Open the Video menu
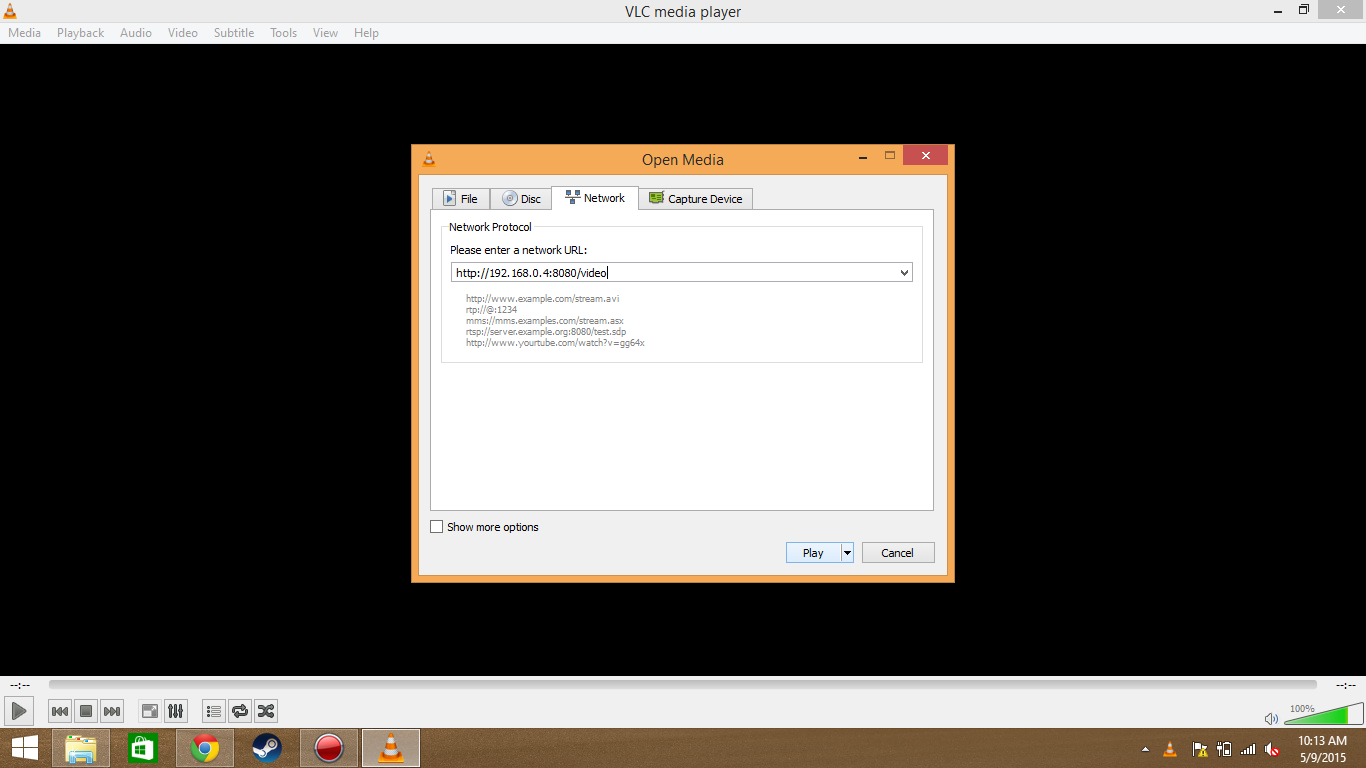Screen dimensions: 1366x768 183,33
